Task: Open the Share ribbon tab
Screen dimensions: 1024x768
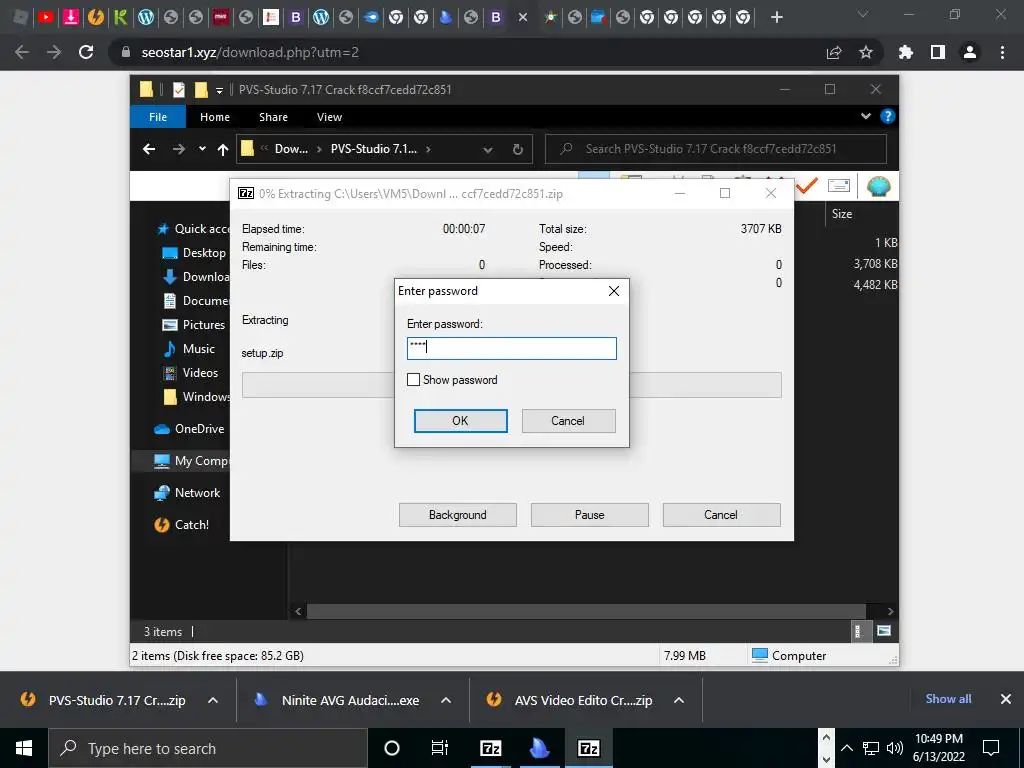Action: point(273,117)
